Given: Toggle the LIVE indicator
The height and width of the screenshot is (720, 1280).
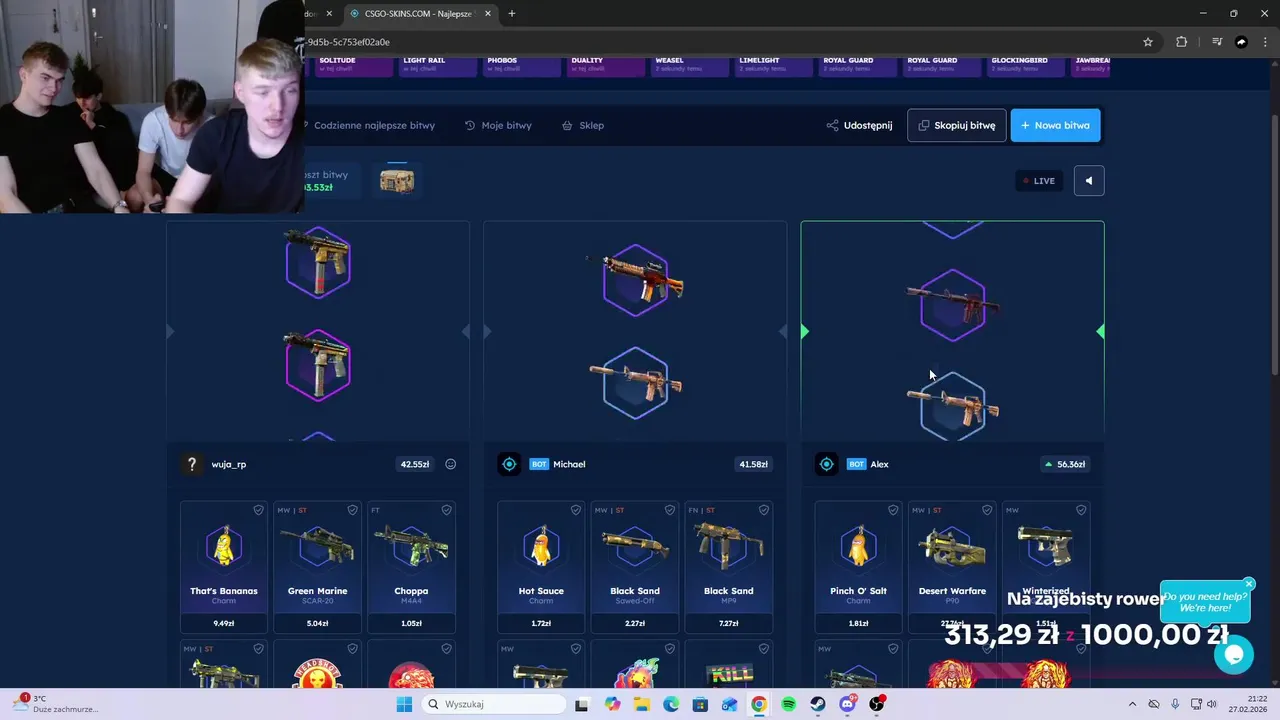Looking at the screenshot, I should point(1039,181).
